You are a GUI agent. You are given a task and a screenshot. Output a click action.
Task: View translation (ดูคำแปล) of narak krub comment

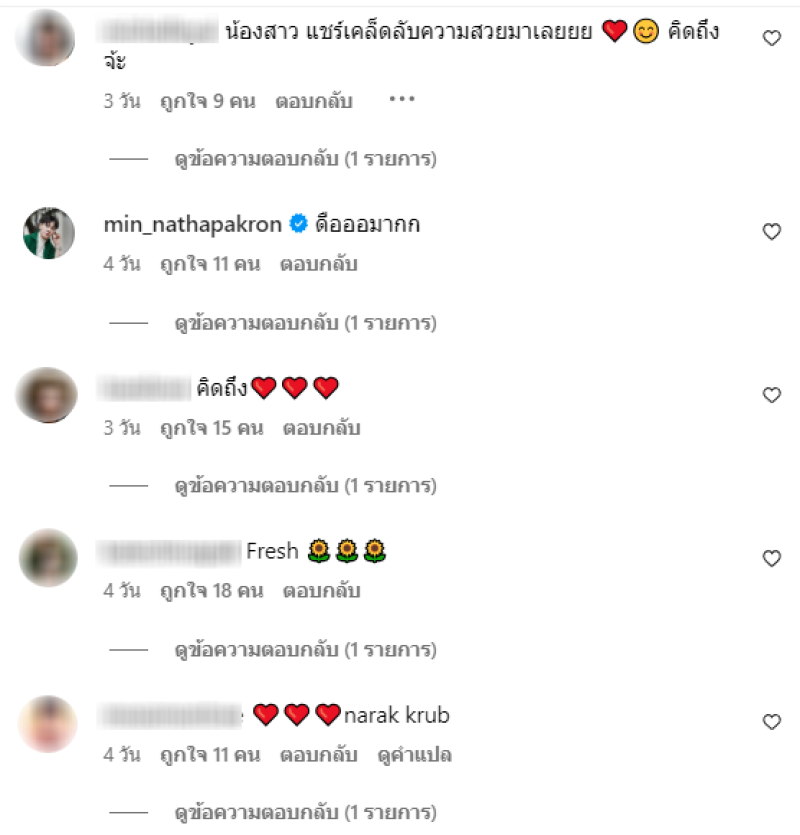coord(414,755)
